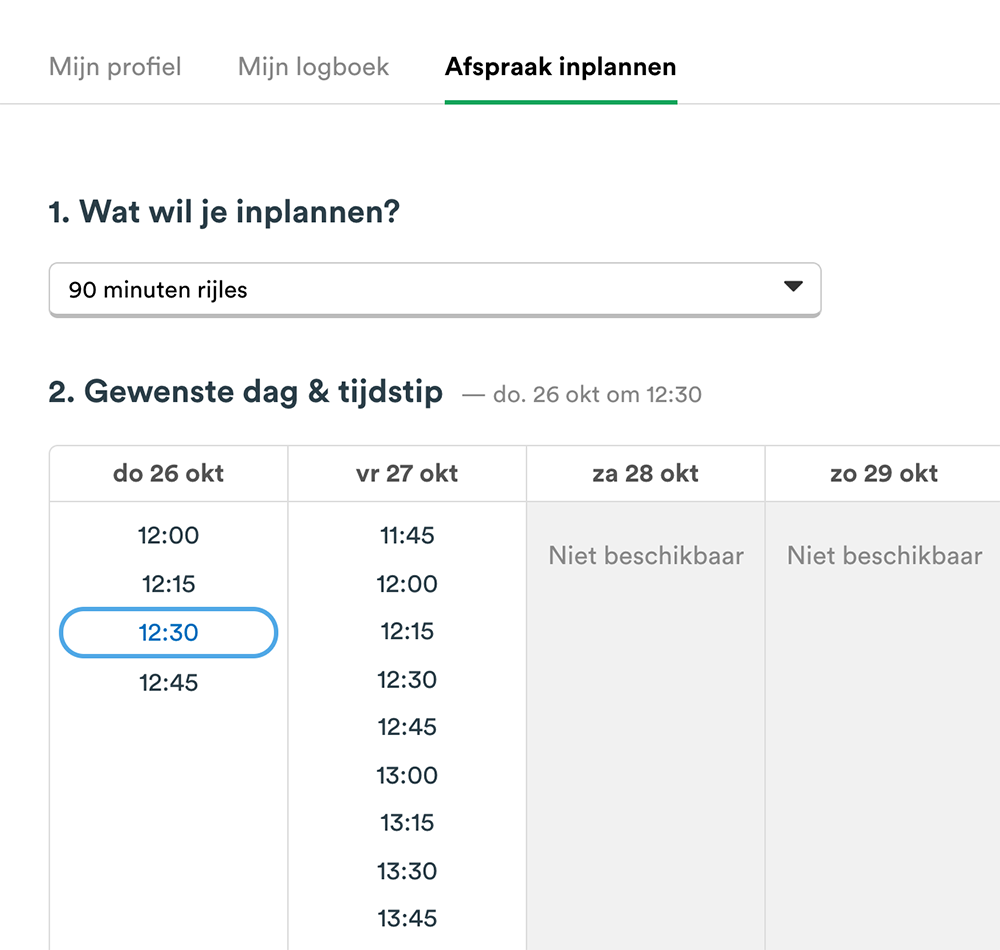
Task: Select the 13:00 Friday time slot
Action: coord(406,775)
